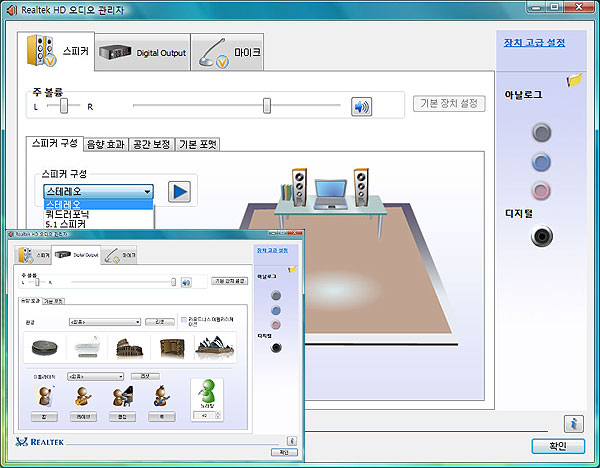The height and width of the screenshot is (468, 600).
Task: Click the black digital jack in main window
Action: 541,236
